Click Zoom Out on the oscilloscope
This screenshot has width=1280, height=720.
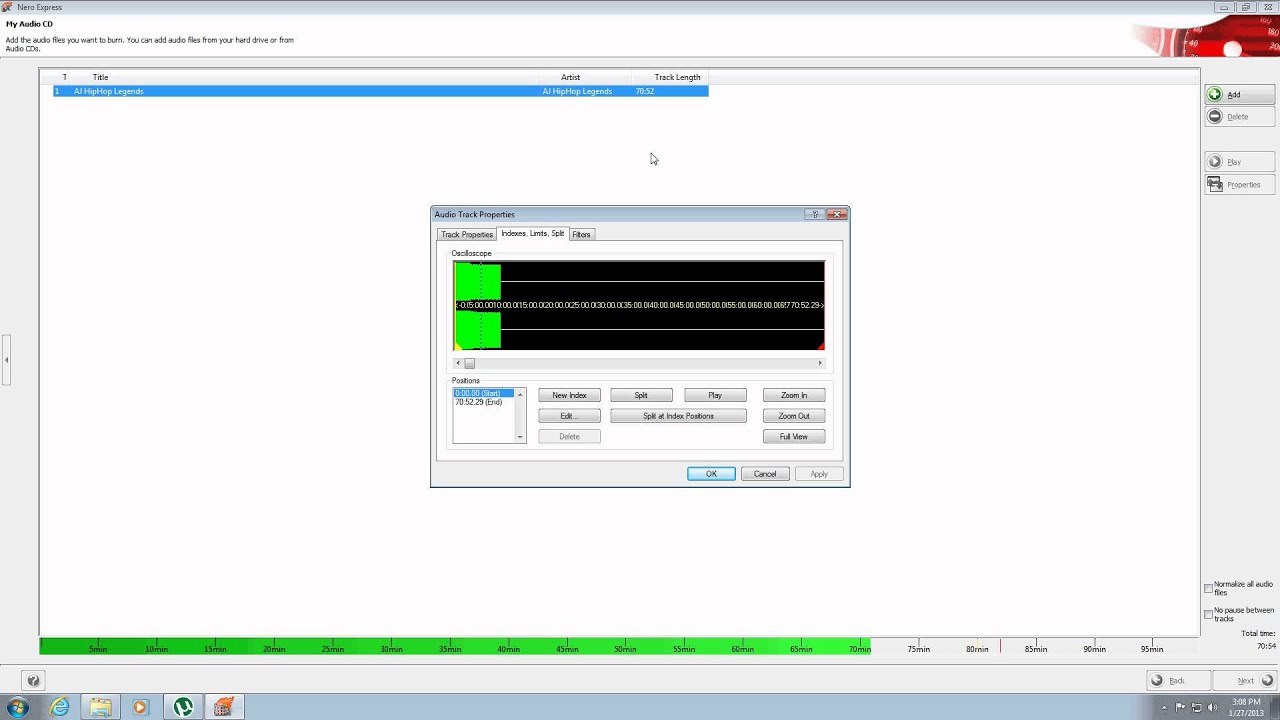794,416
